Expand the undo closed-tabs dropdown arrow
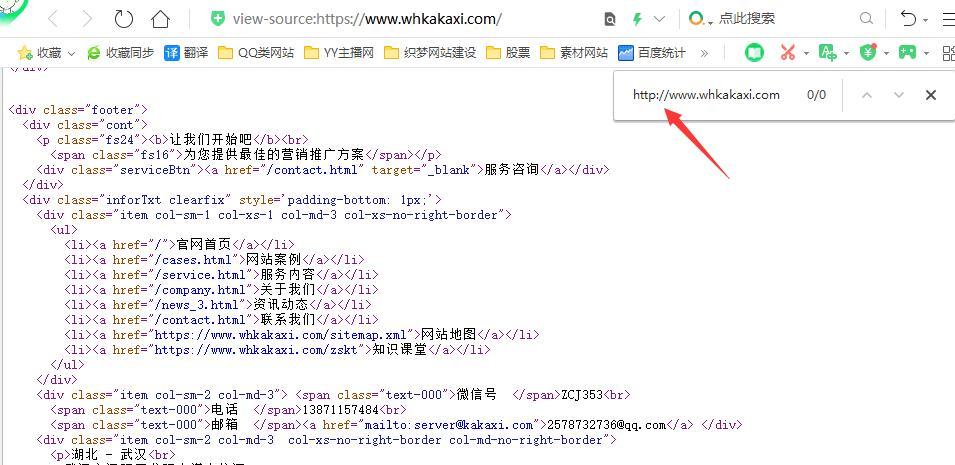The width and height of the screenshot is (955, 465). (x=926, y=20)
